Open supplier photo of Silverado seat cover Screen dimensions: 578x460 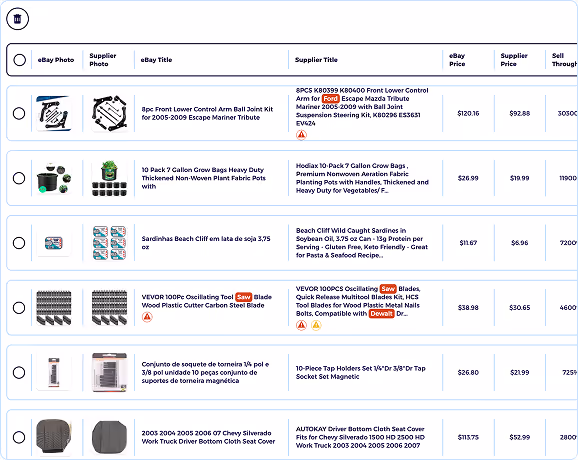click(109, 437)
